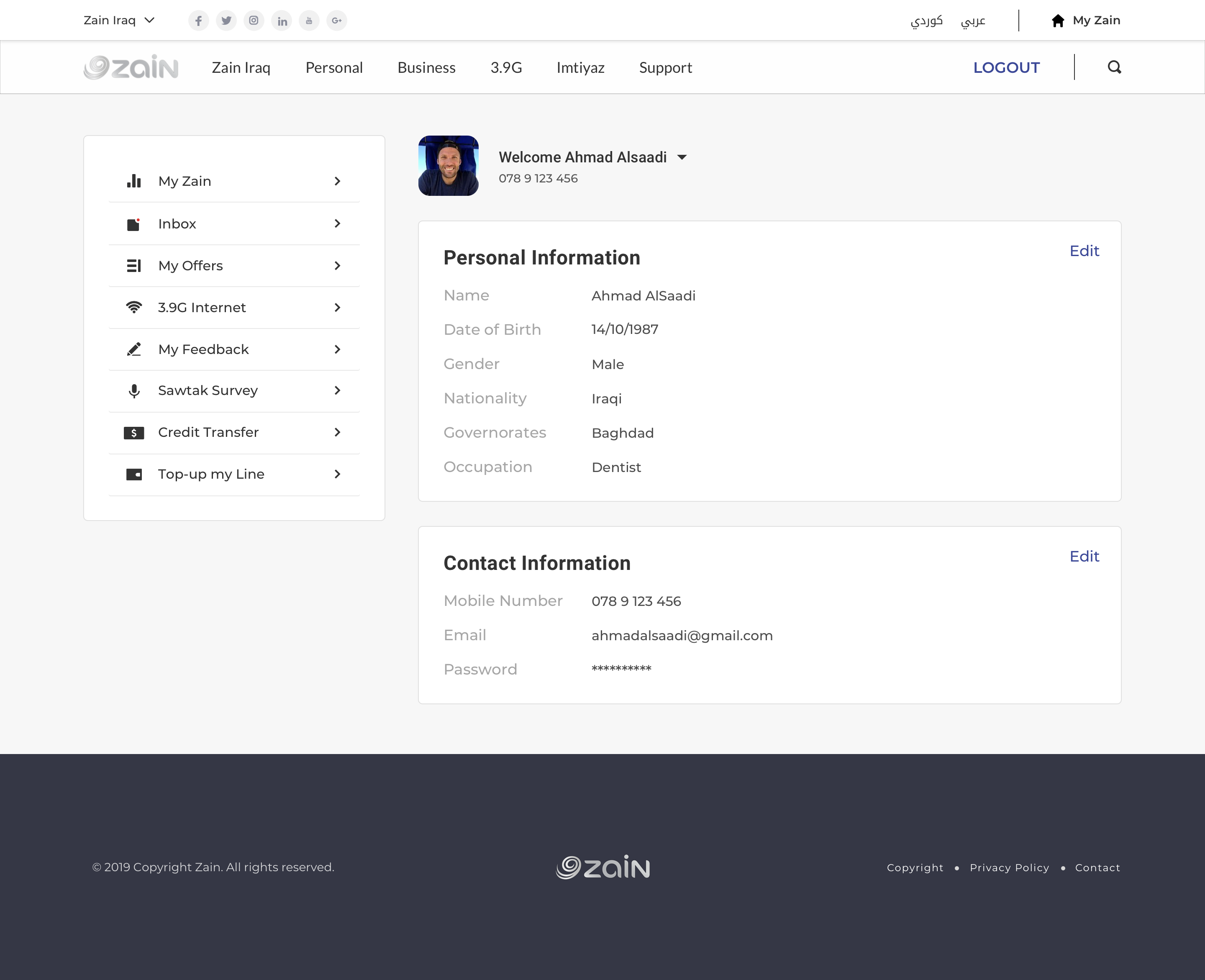1205x980 pixels.
Task: Select the Inbox sidebar label
Action: click(177, 224)
